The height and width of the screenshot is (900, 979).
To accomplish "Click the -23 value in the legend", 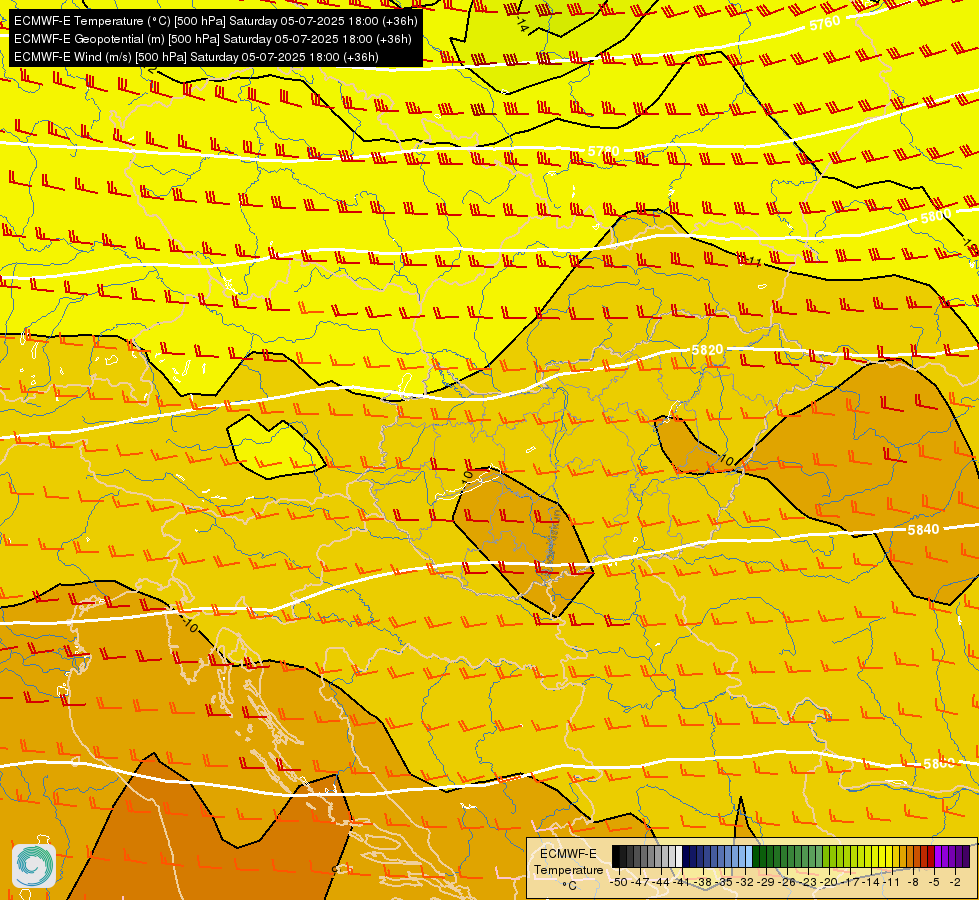I will [808, 883].
